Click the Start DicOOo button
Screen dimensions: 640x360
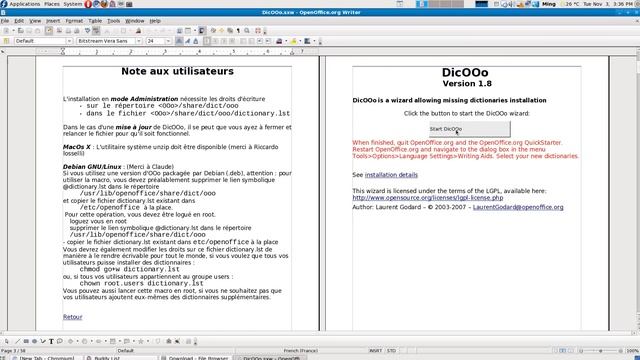[x=469, y=129]
